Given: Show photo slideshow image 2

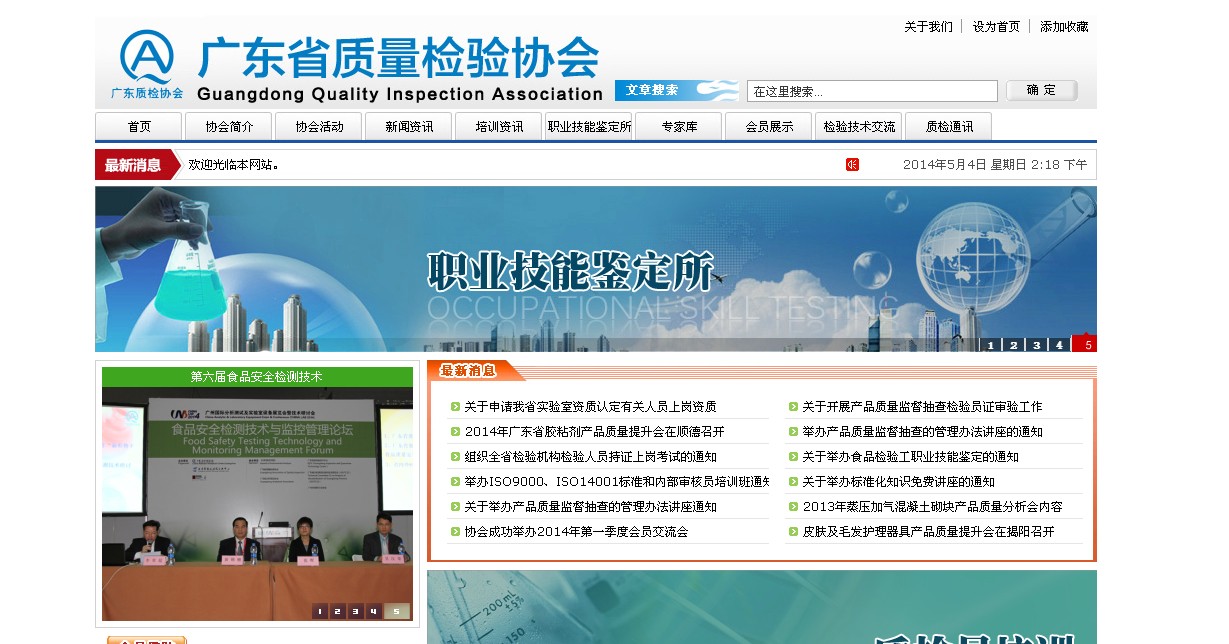Looking at the screenshot, I should (x=338, y=611).
